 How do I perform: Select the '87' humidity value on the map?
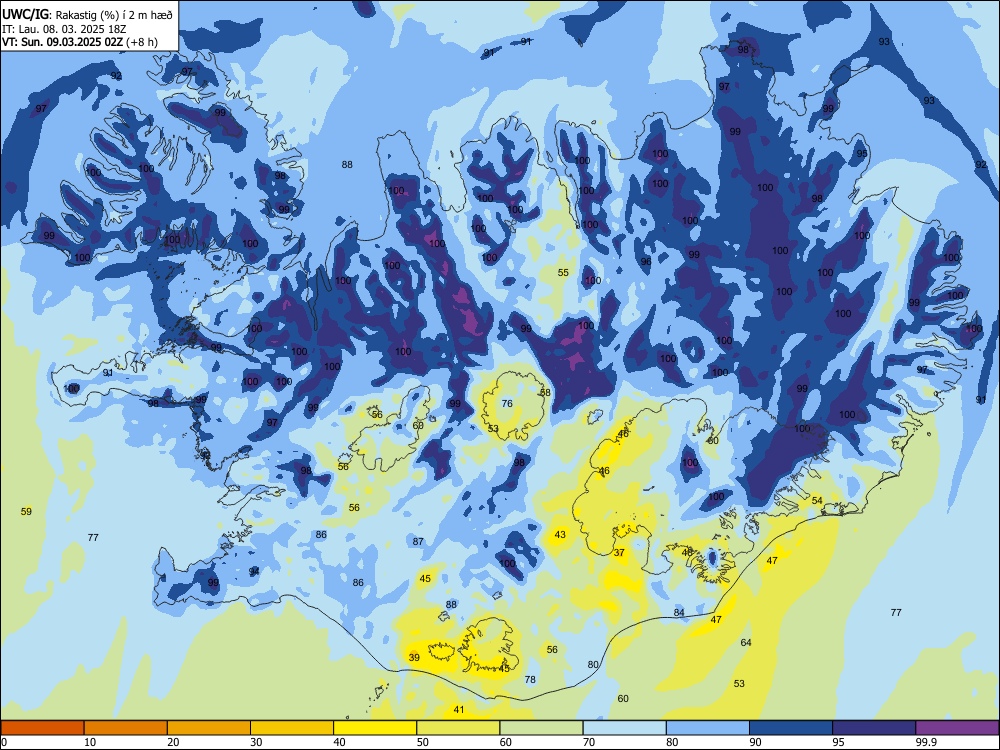point(418,541)
